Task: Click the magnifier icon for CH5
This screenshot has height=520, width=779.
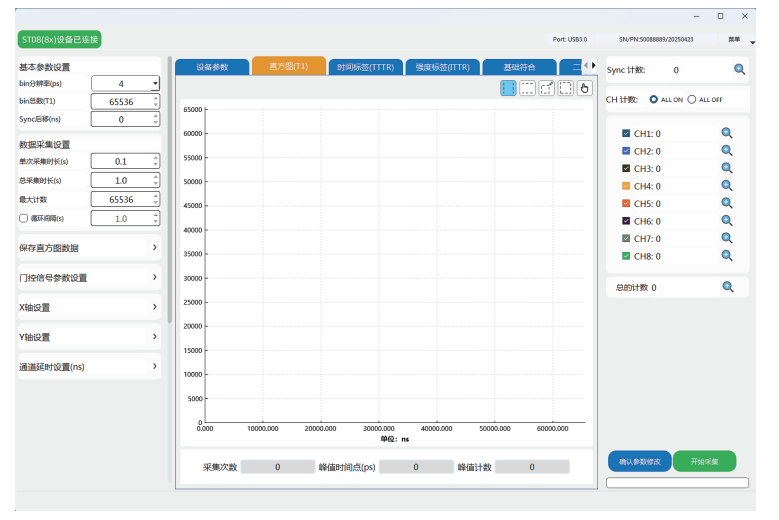Action: click(727, 203)
